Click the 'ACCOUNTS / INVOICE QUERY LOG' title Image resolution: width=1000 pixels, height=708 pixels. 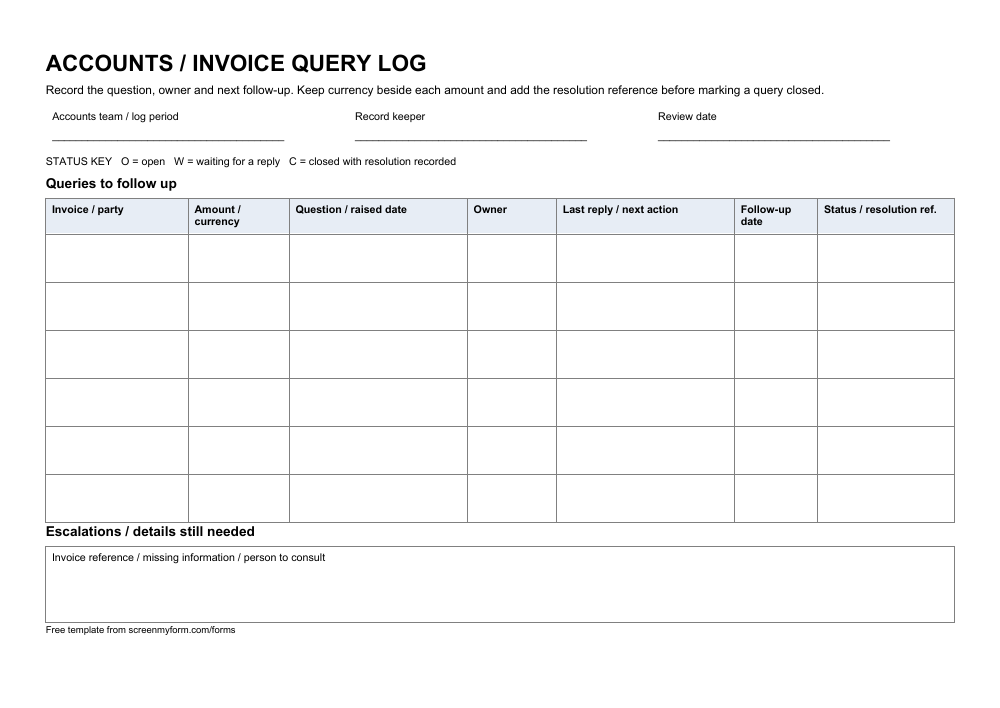[236, 63]
